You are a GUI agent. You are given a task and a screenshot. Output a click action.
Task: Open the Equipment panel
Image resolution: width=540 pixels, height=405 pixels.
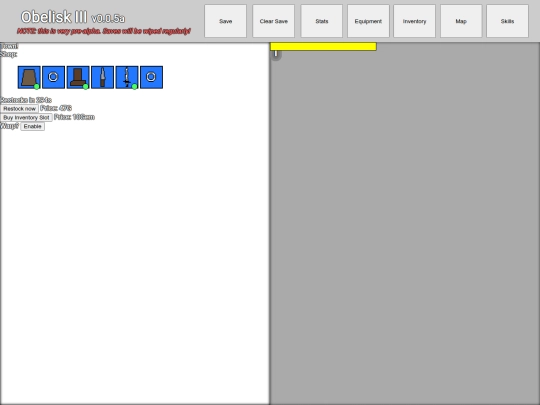coord(368,21)
